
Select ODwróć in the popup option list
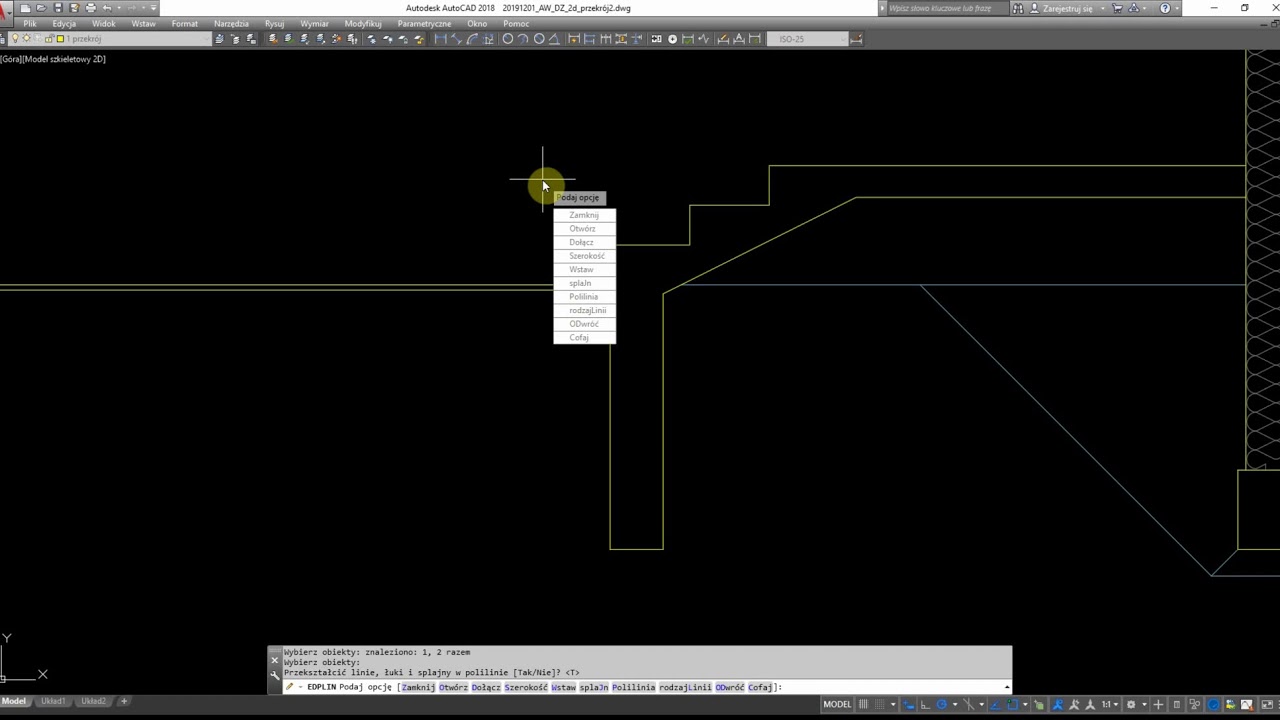tap(584, 324)
